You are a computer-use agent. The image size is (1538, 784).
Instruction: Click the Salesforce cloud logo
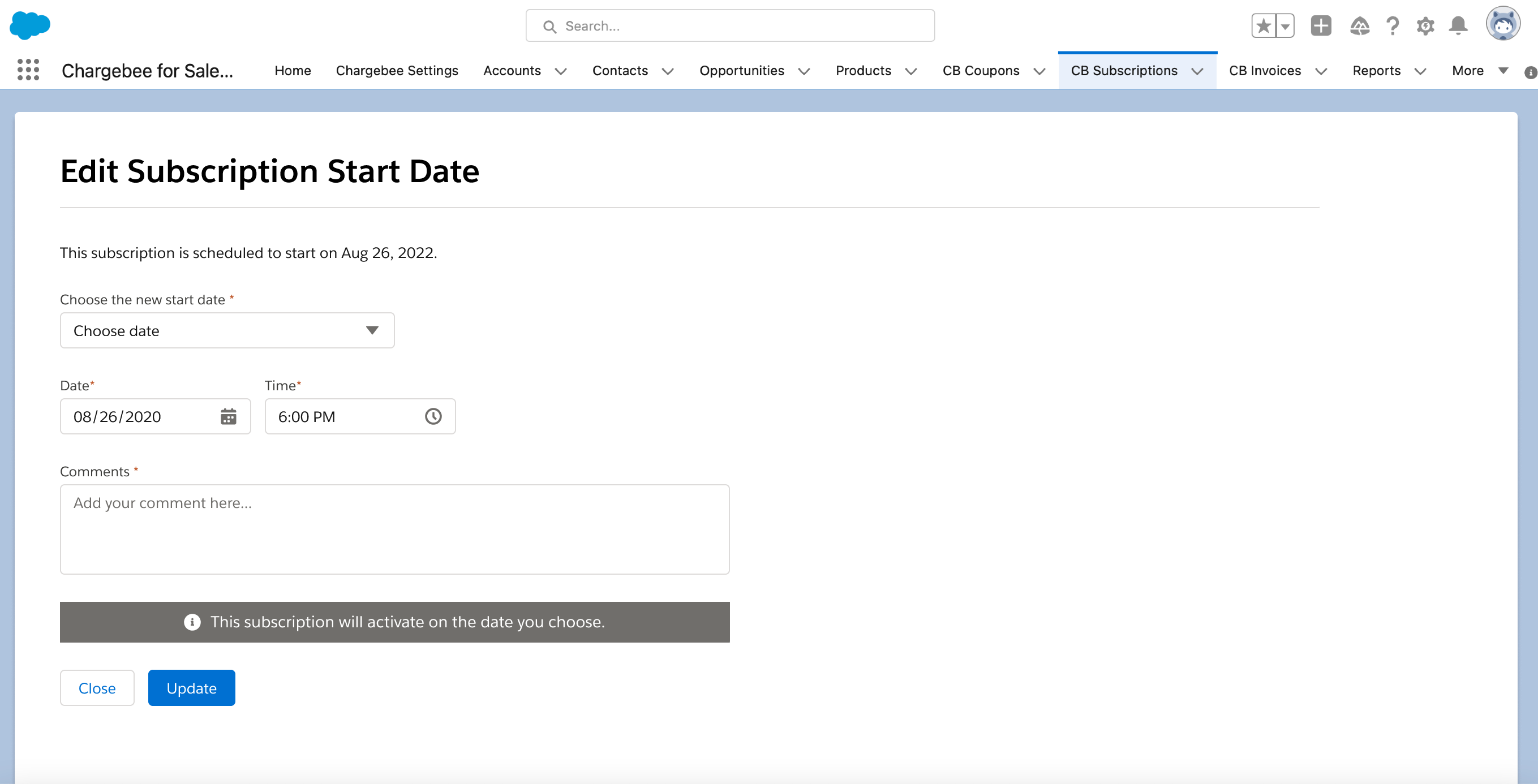click(x=30, y=25)
